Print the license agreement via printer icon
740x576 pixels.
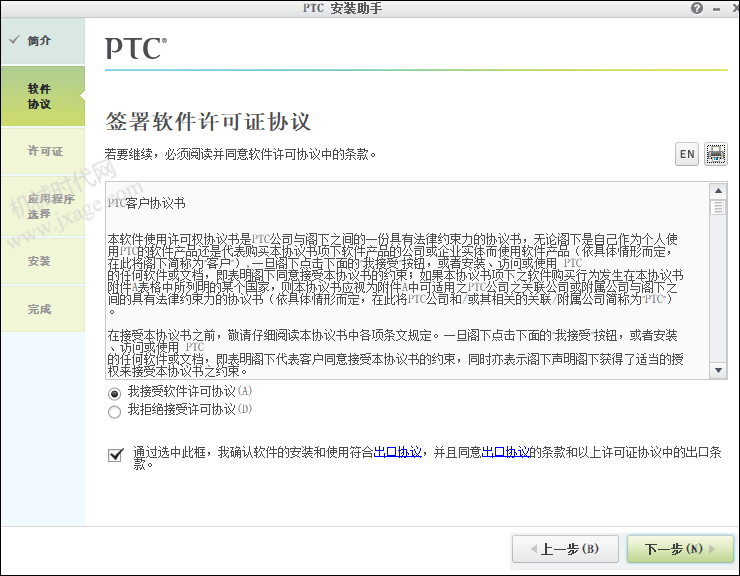click(715, 154)
